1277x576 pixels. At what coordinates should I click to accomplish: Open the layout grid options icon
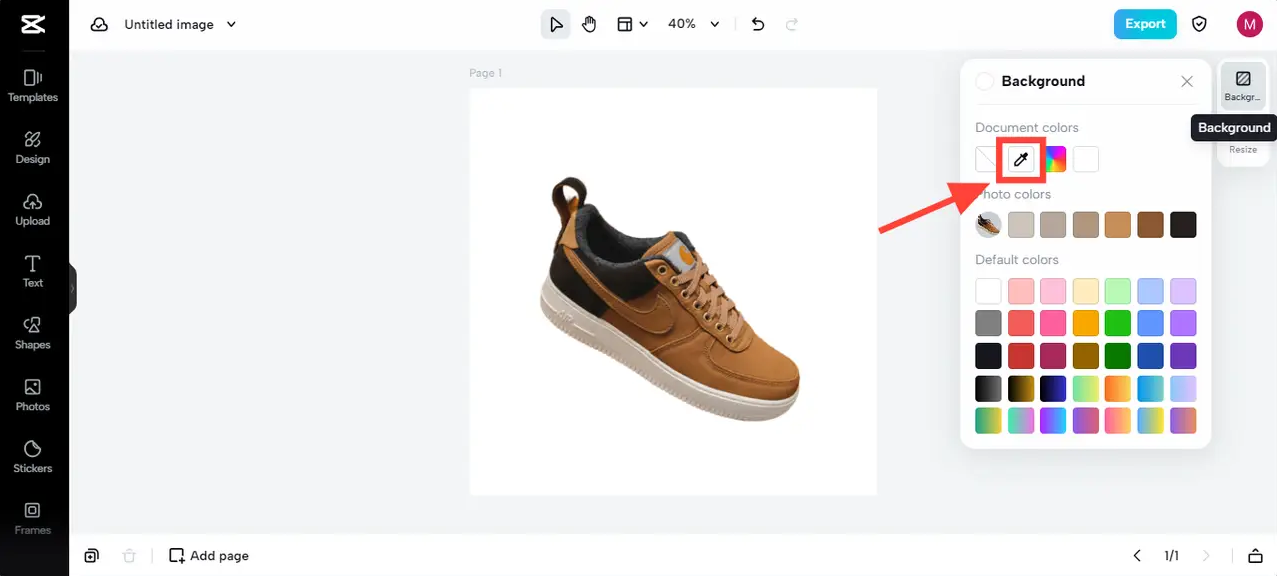point(625,24)
